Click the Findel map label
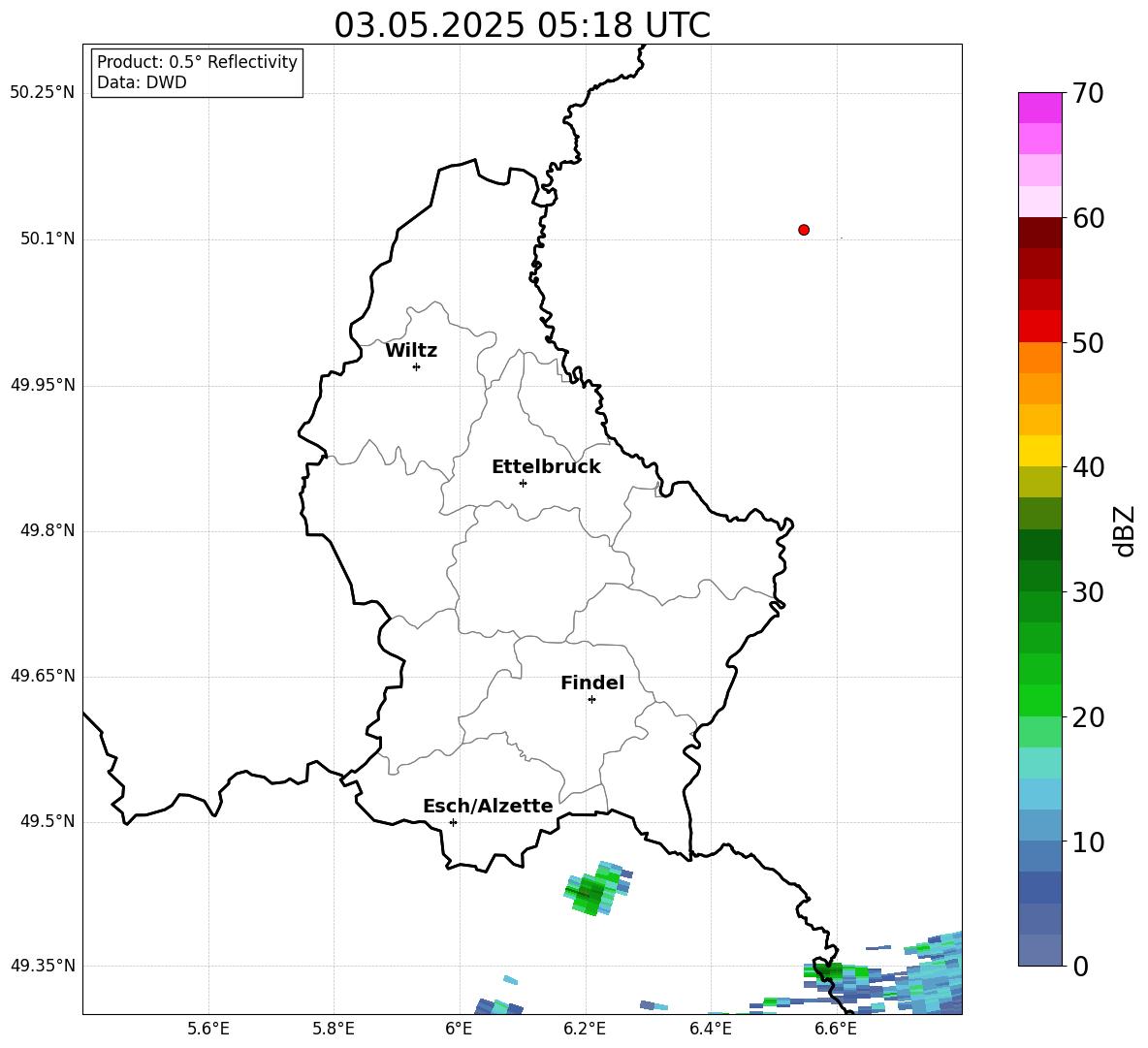This screenshot has height=1048, width=1148. point(592,683)
